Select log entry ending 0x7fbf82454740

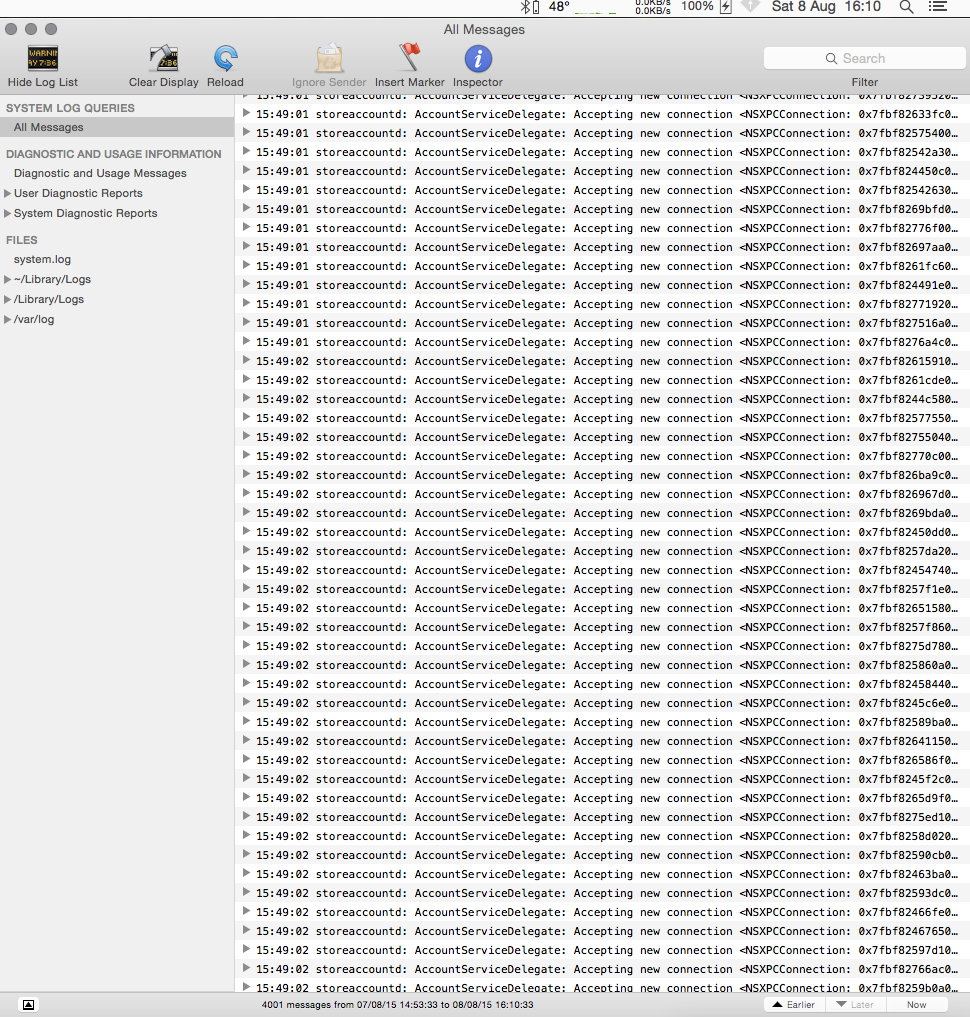pos(602,570)
